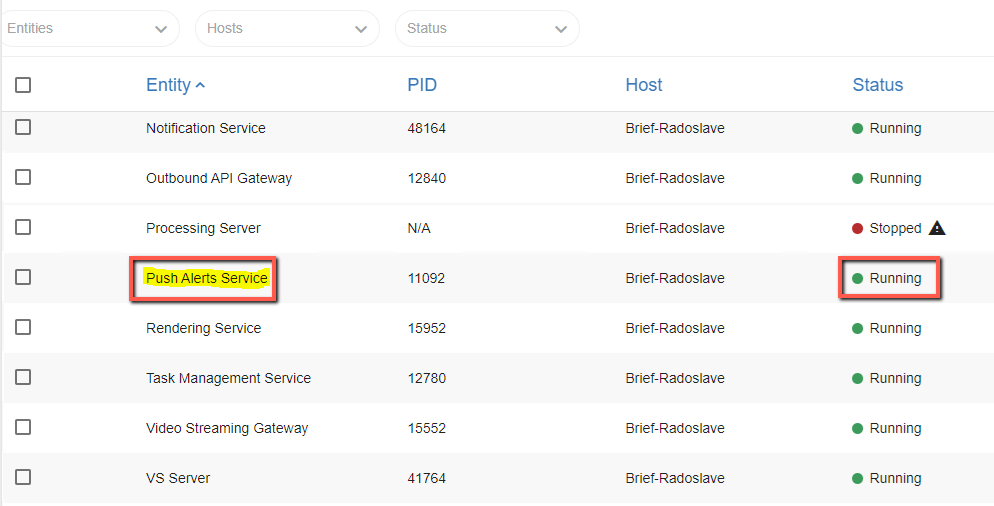
Task: Click Running status of VS Server
Action: 895,479
